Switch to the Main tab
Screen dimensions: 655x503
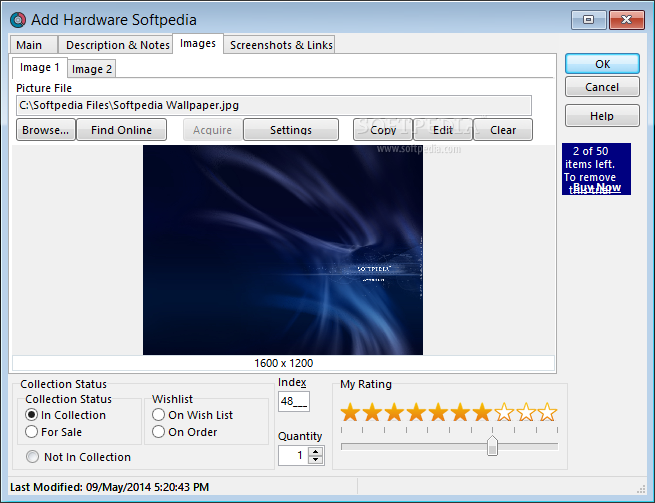pyautogui.click(x=33, y=45)
